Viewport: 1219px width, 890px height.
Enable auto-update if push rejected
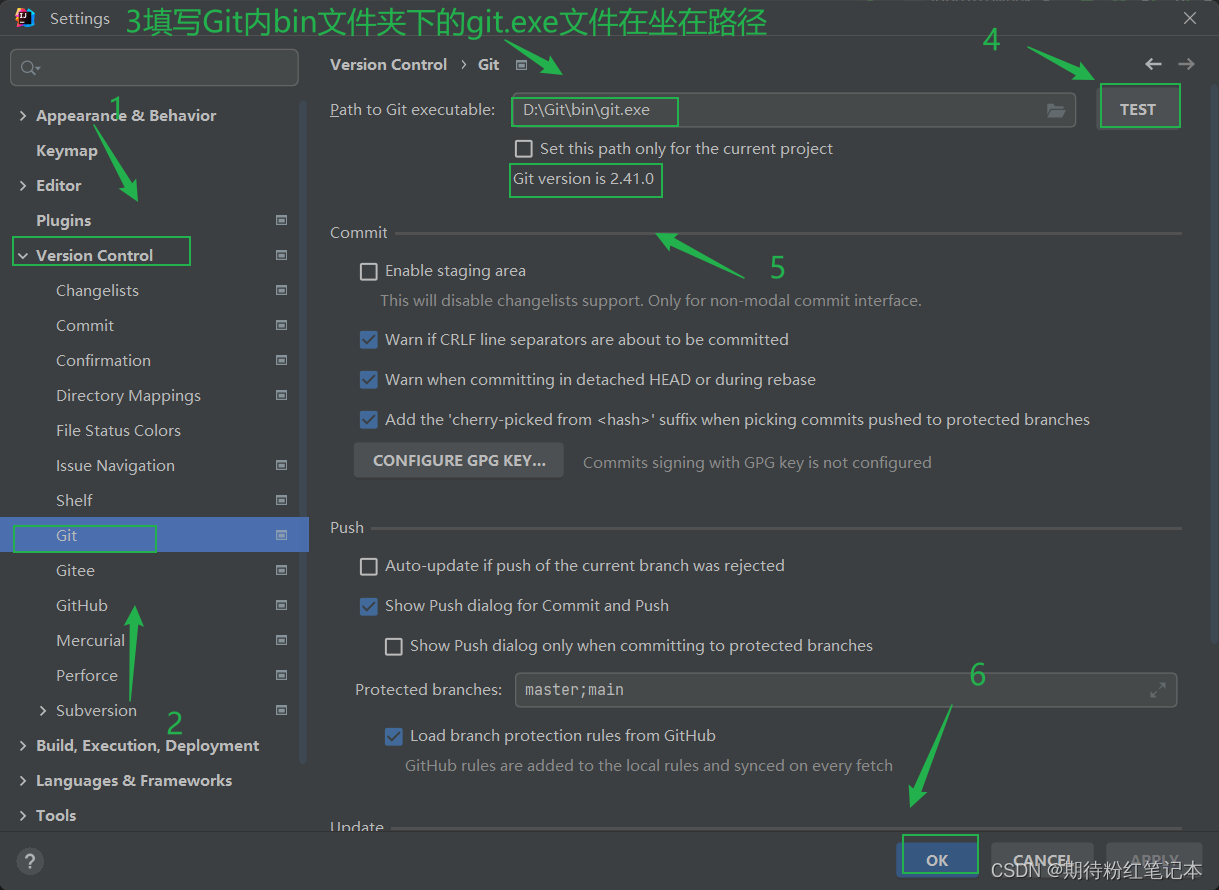(x=368, y=566)
